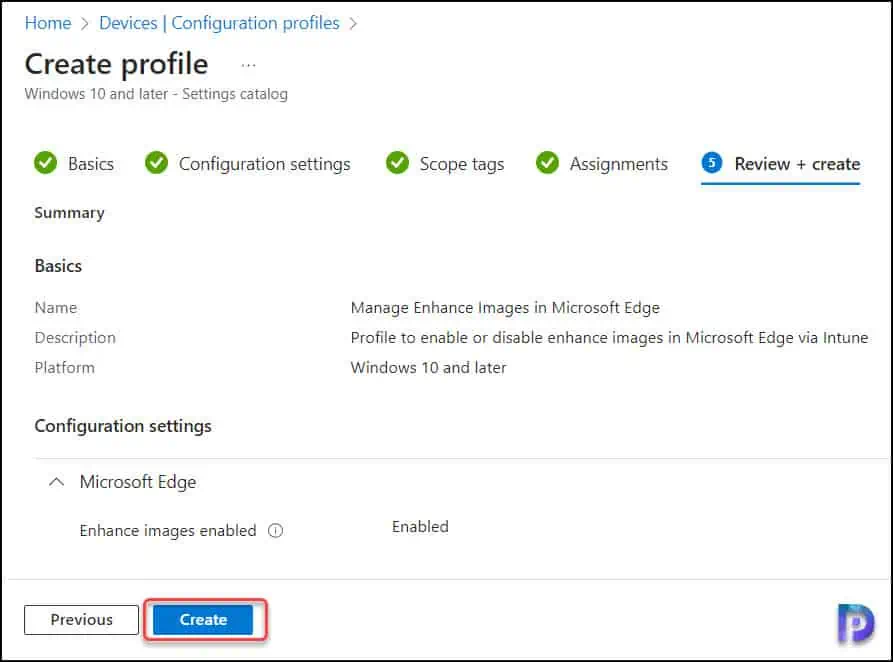Screen dimensions: 893x662
Task: Switch to the Scope tags step
Action: [x=445, y=164]
